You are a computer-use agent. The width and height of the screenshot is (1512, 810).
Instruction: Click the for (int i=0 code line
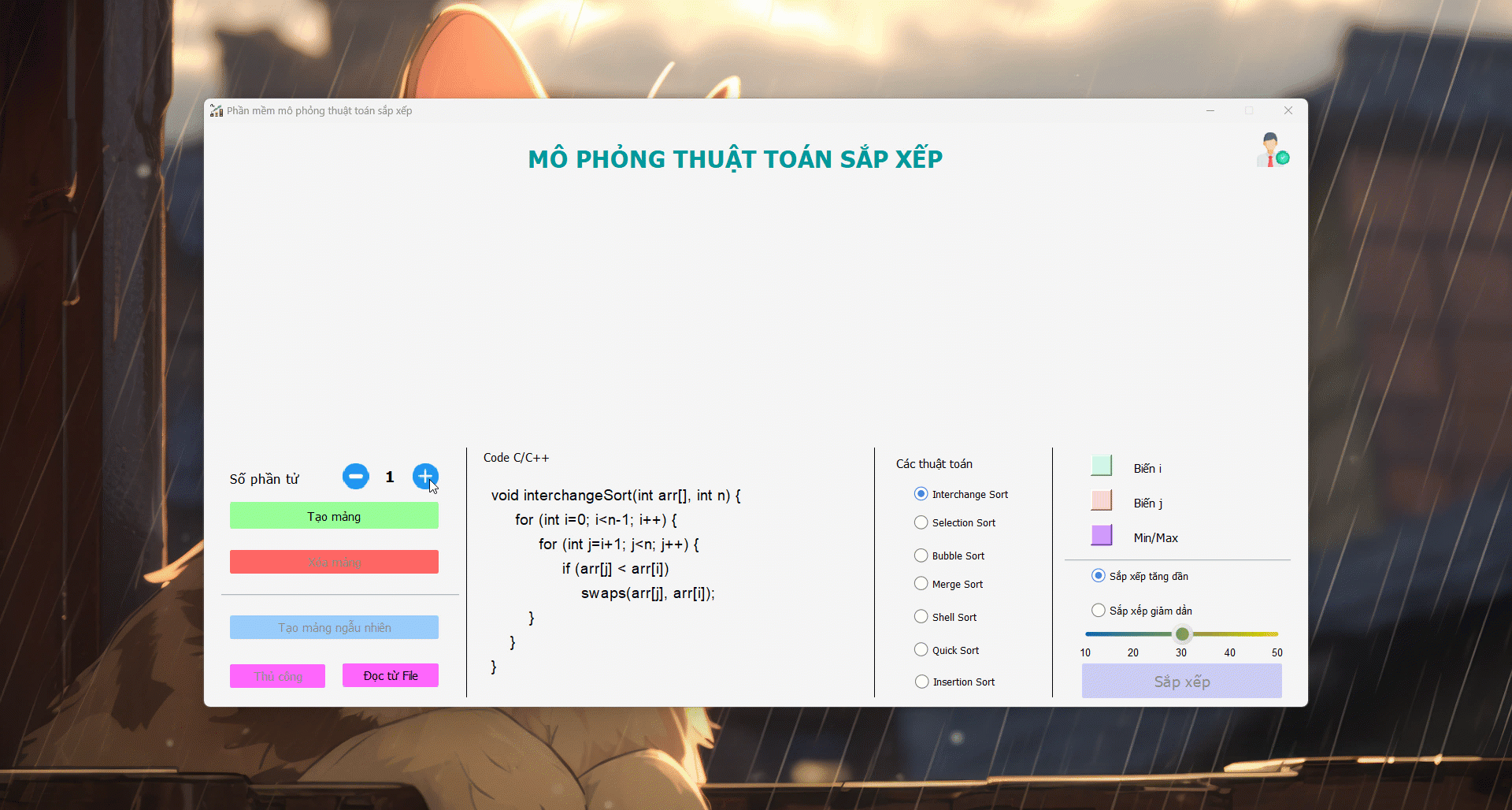pos(596,520)
